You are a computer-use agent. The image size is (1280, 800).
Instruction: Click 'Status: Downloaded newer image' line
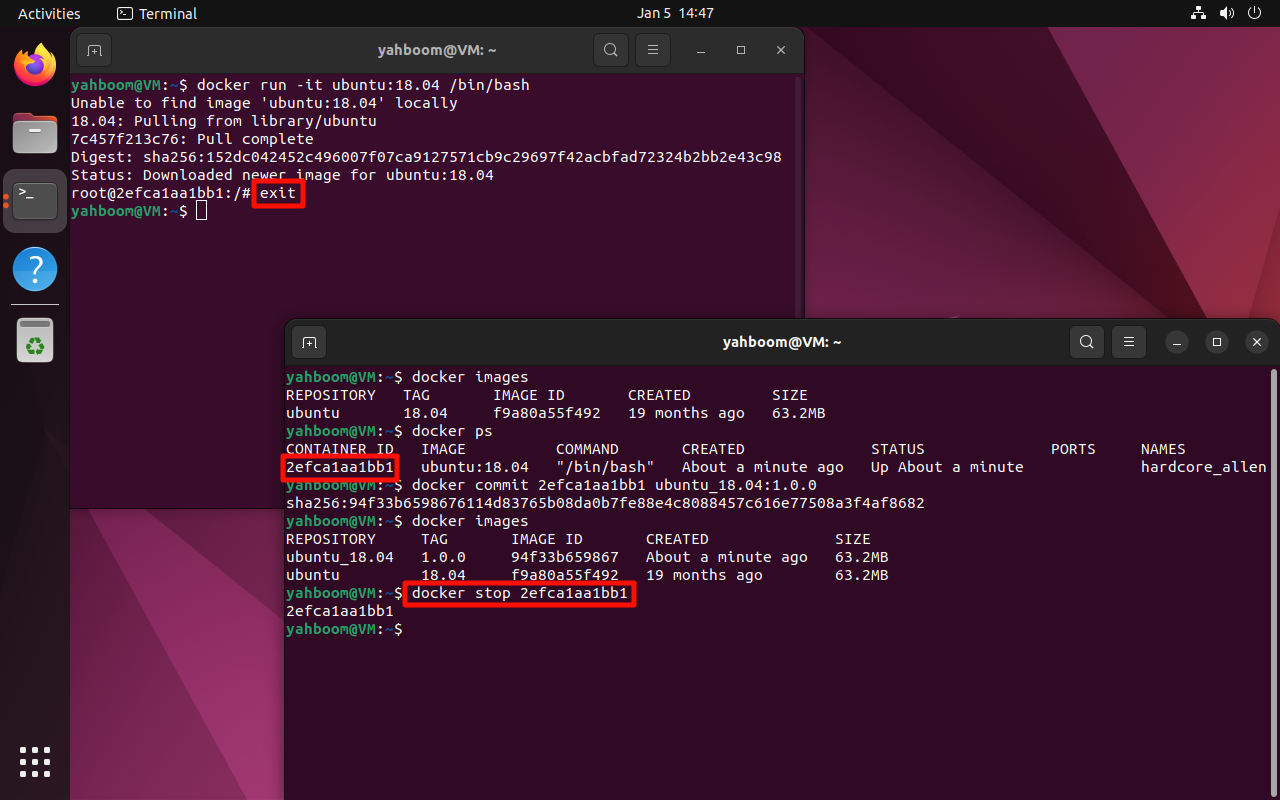[282, 175]
